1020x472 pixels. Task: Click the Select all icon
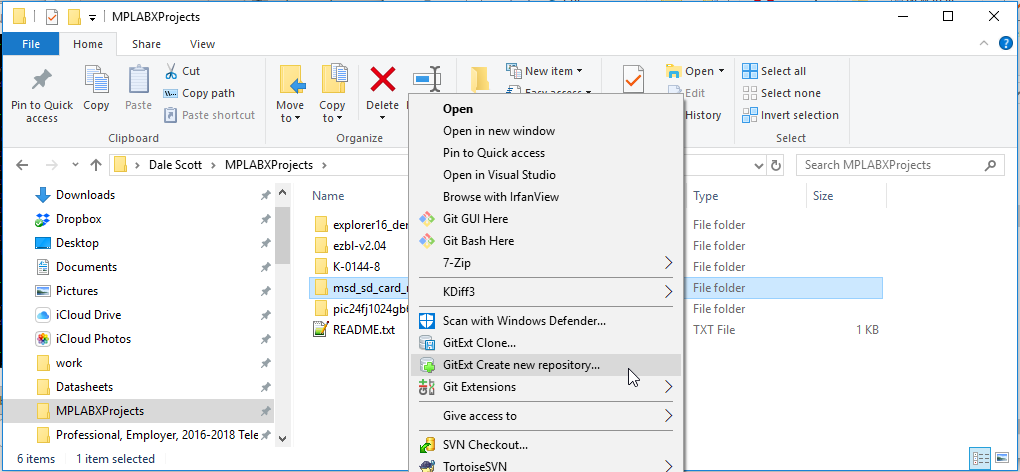[x=750, y=71]
